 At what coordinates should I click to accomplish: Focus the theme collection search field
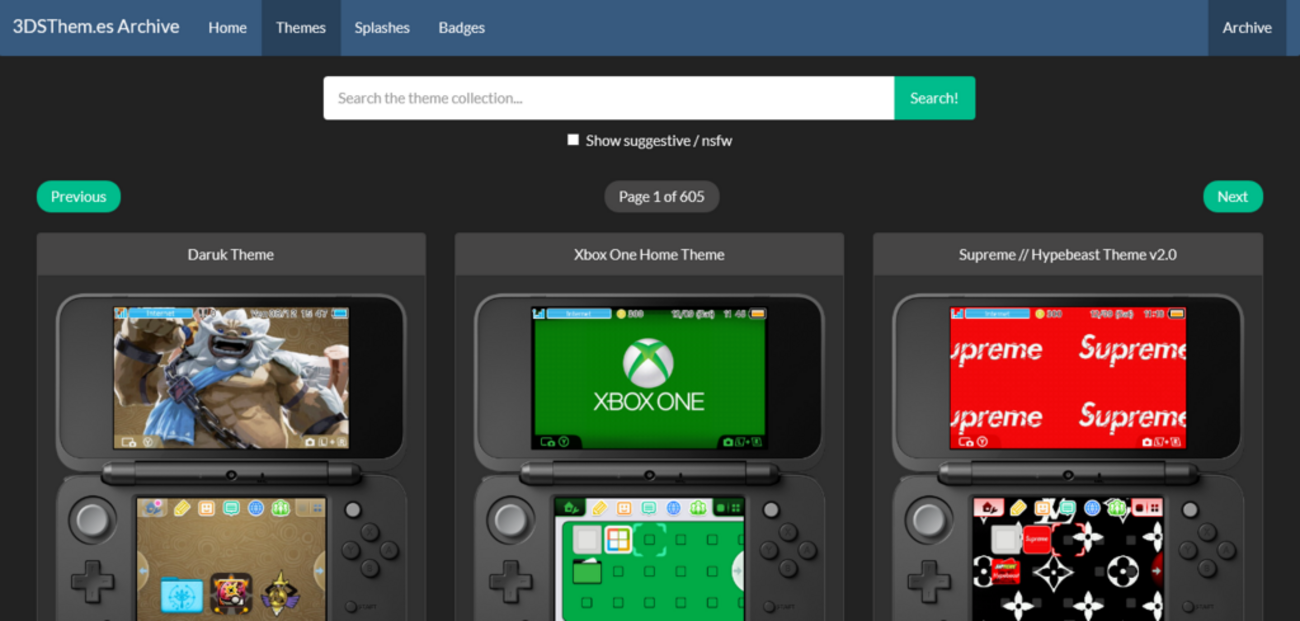(x=608, y=98)
